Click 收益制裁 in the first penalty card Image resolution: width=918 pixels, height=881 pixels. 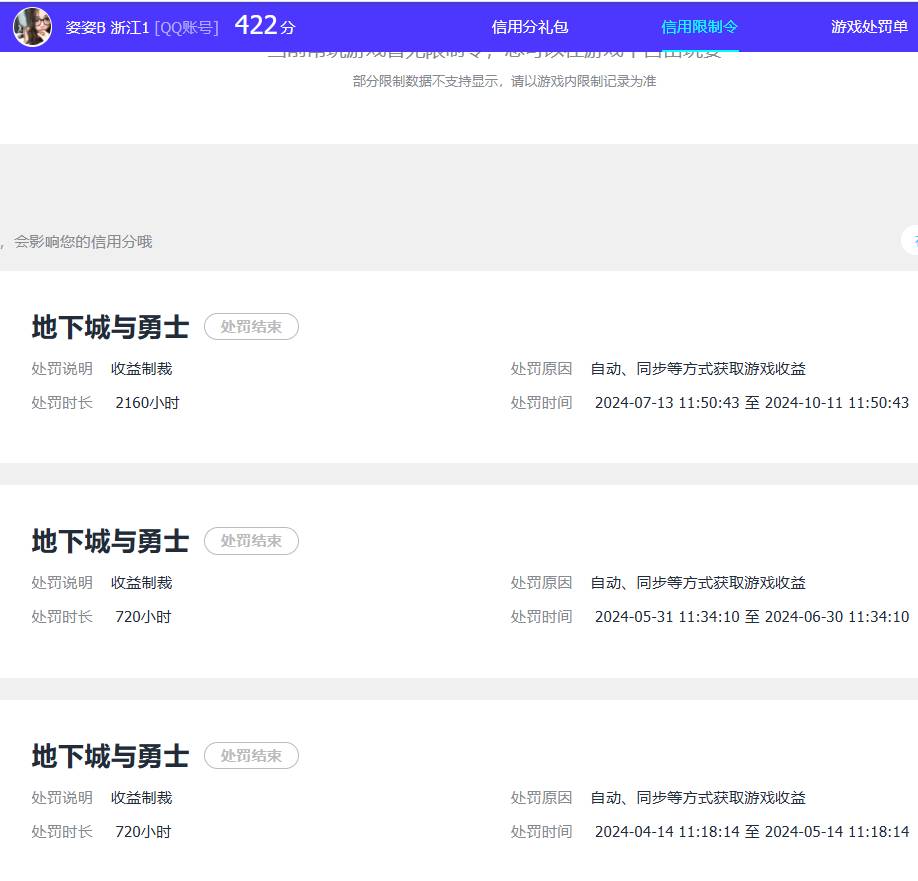tap(141, 368)
